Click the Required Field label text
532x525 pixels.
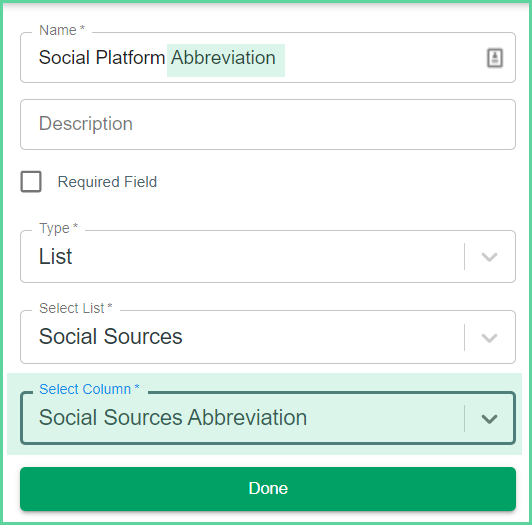107,182
